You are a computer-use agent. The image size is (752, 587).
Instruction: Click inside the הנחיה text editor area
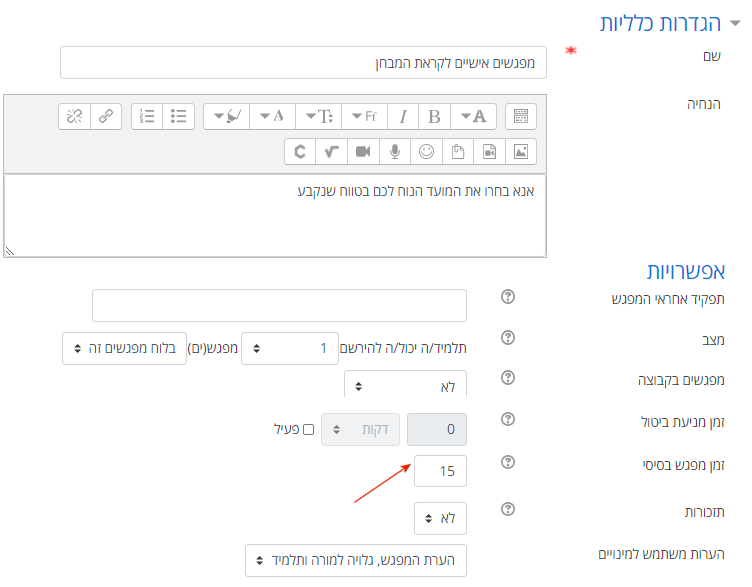point(275,216)
